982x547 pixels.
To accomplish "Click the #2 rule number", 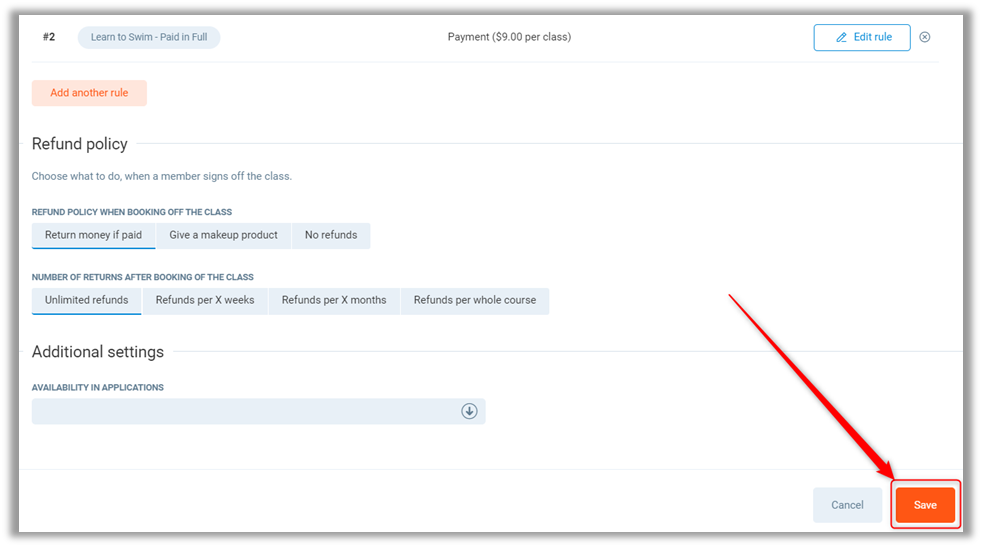I will click(x=49, y=37).
